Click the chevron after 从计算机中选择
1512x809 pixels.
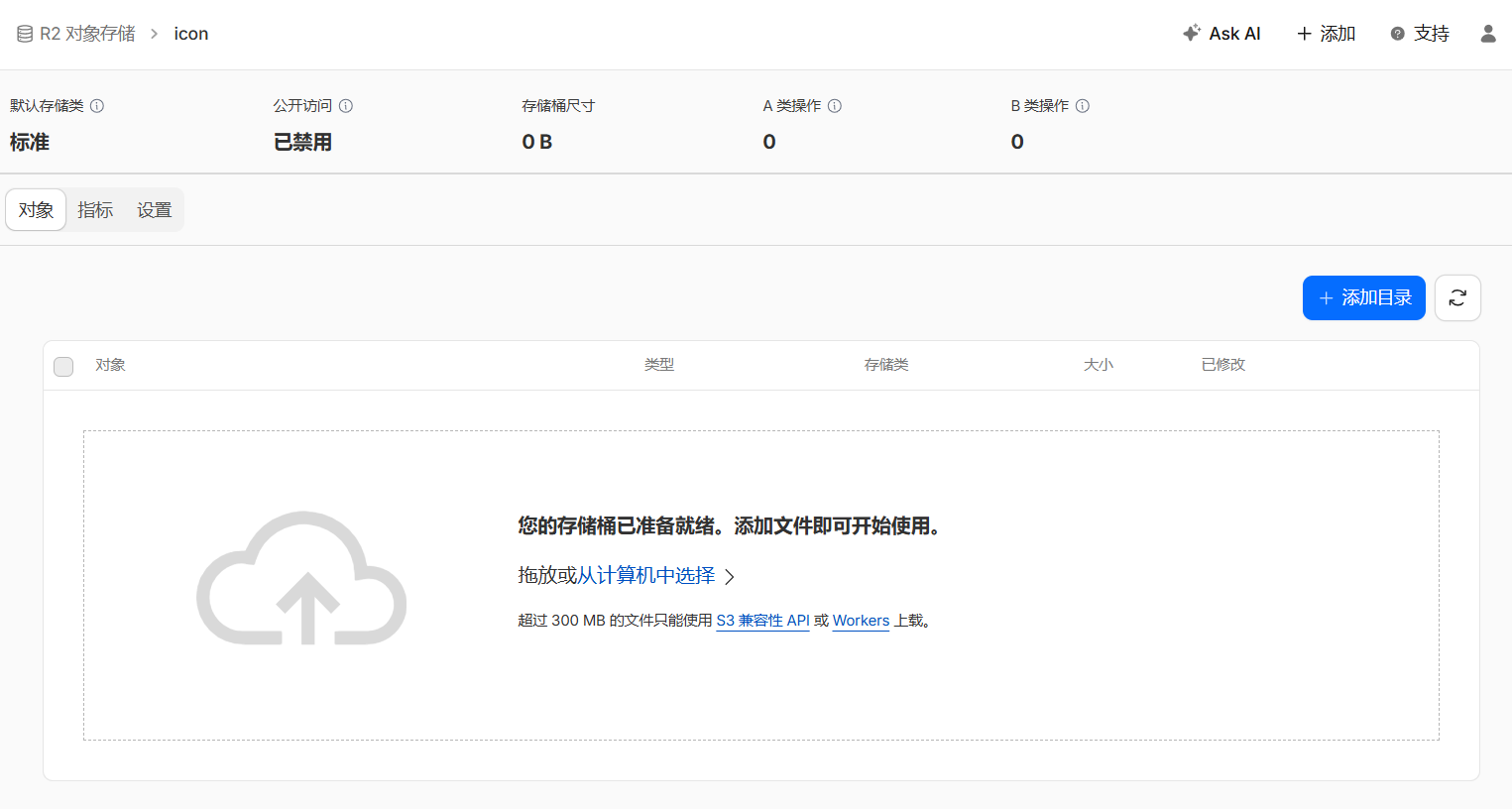[x=730, y=576]
